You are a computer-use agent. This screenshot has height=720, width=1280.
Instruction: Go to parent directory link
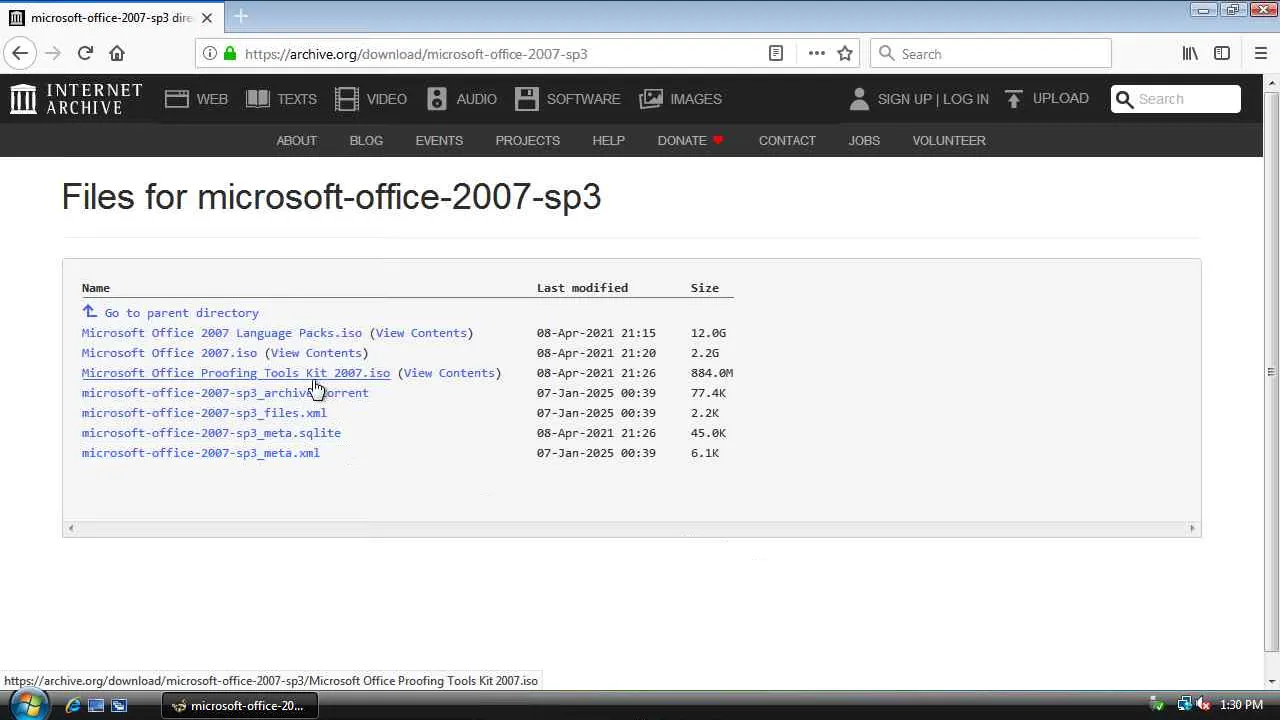170,313
